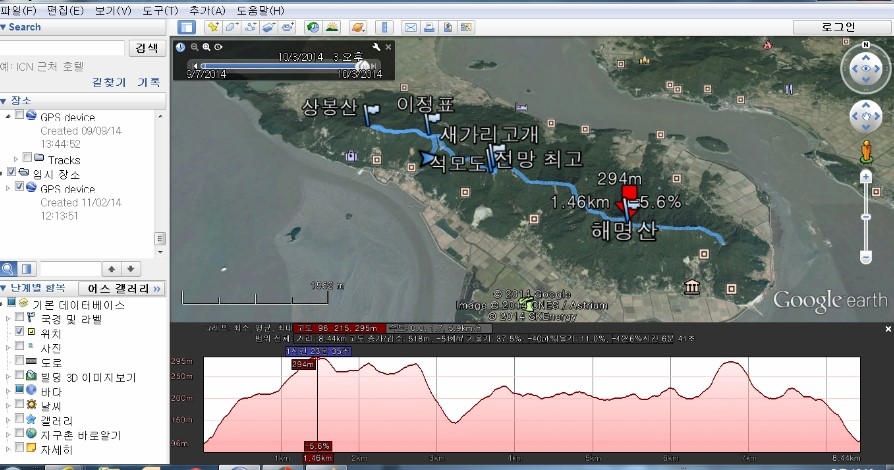The width and height of the screenshot is (894, 470).
Task: Open the record a tour tool
Action: pos(288,27)
